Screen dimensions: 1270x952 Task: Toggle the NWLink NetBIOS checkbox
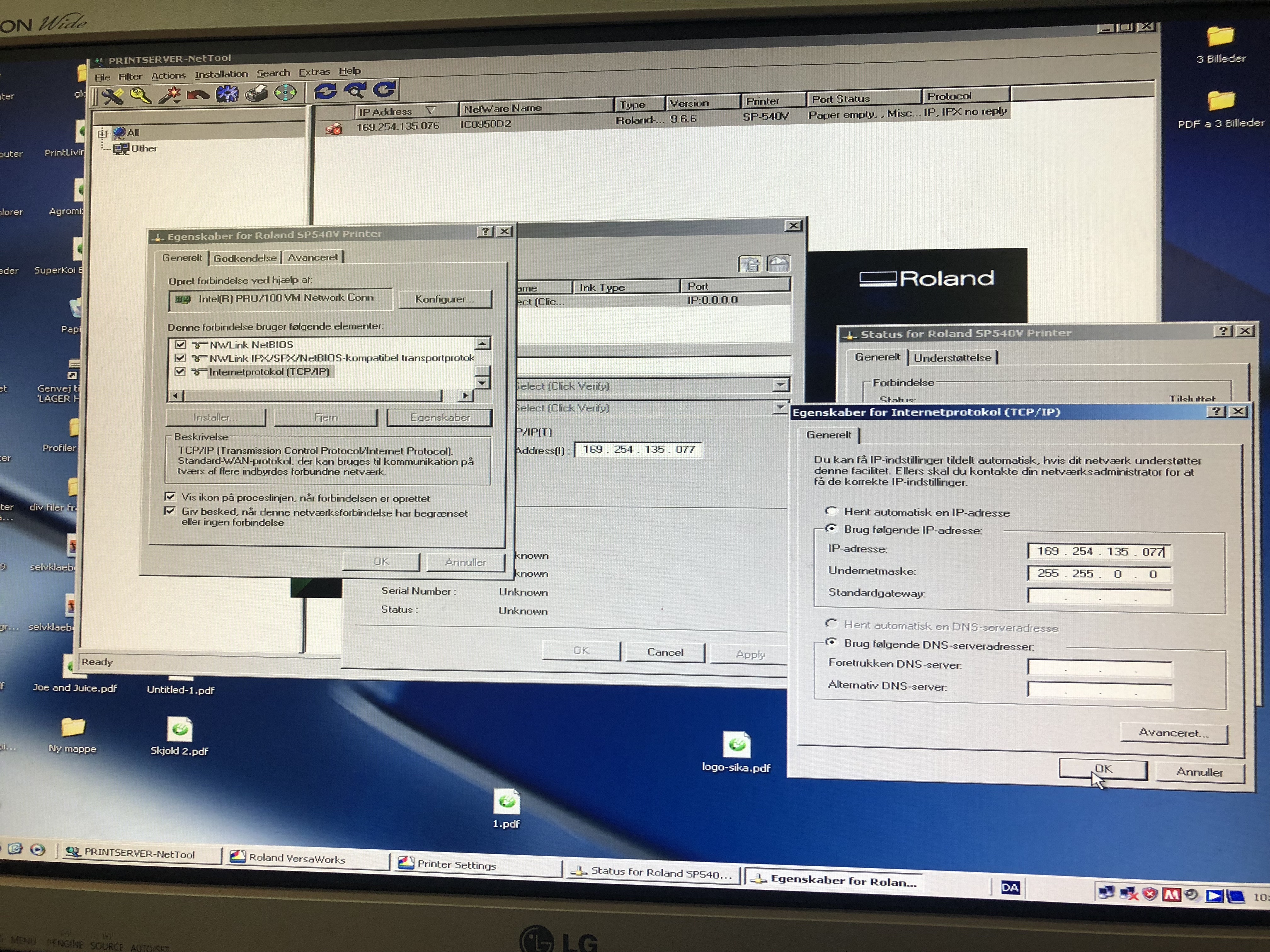point(180,345)
